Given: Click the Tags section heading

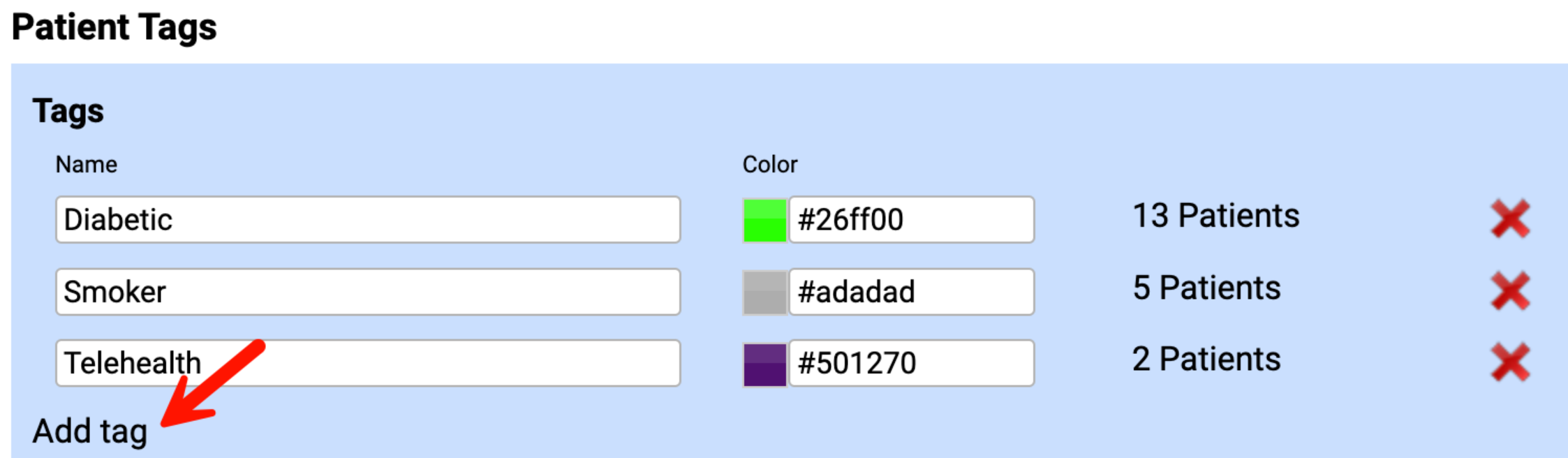Looking at the screenshot, I should (68, 110).
